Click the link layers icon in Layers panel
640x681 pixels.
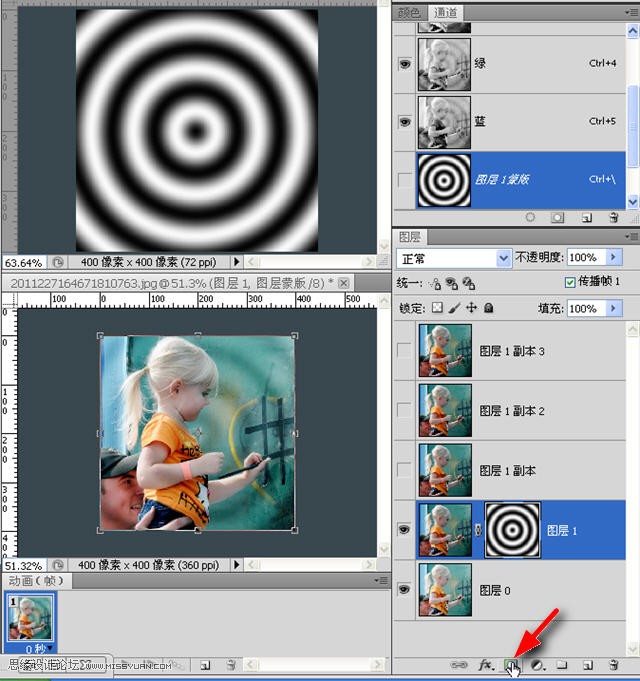(459, 664)
